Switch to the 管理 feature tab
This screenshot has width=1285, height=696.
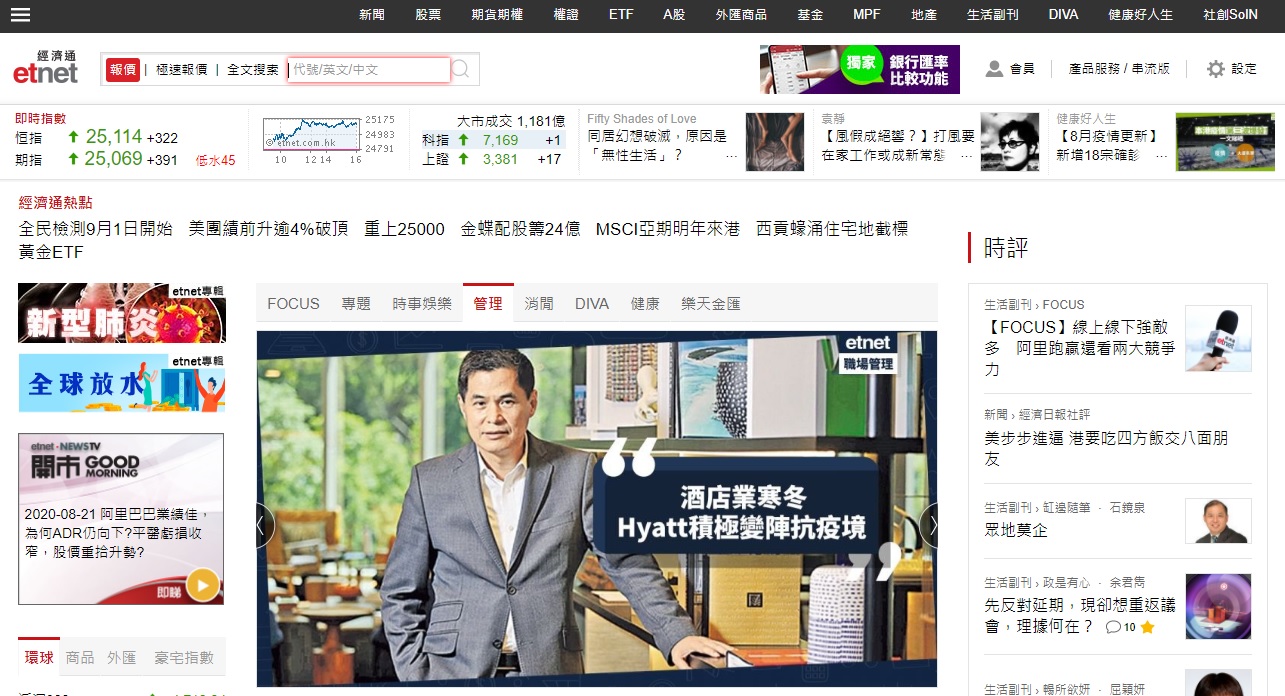tap(488, 303)
